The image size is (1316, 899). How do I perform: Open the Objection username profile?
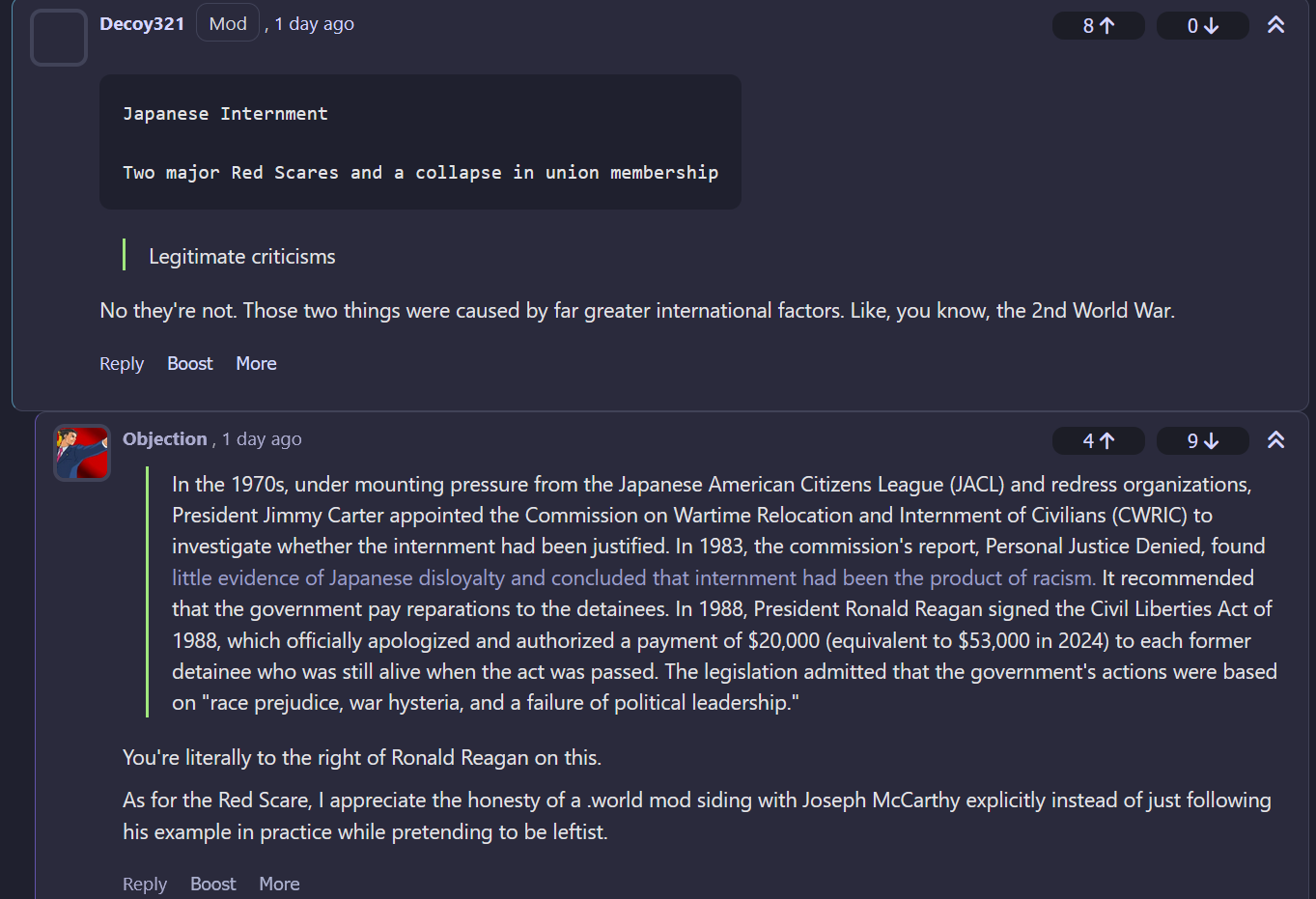coord(164,439)
